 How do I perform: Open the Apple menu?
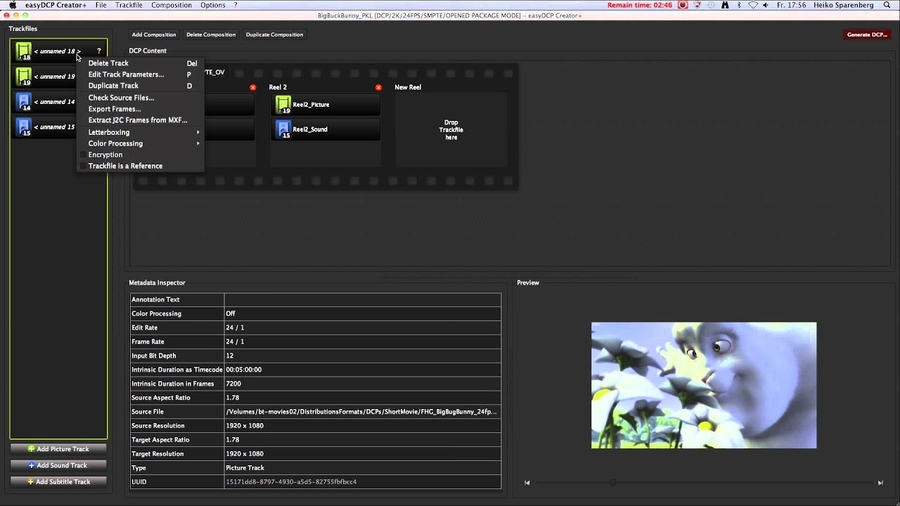coord(13,5)
